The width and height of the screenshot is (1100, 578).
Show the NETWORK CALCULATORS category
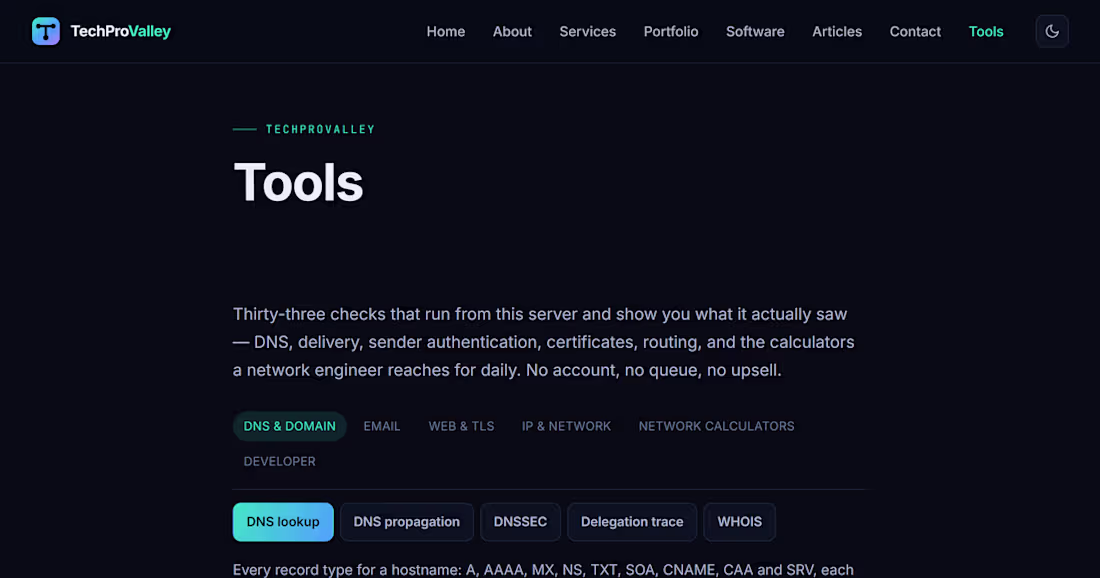(716, 426)
